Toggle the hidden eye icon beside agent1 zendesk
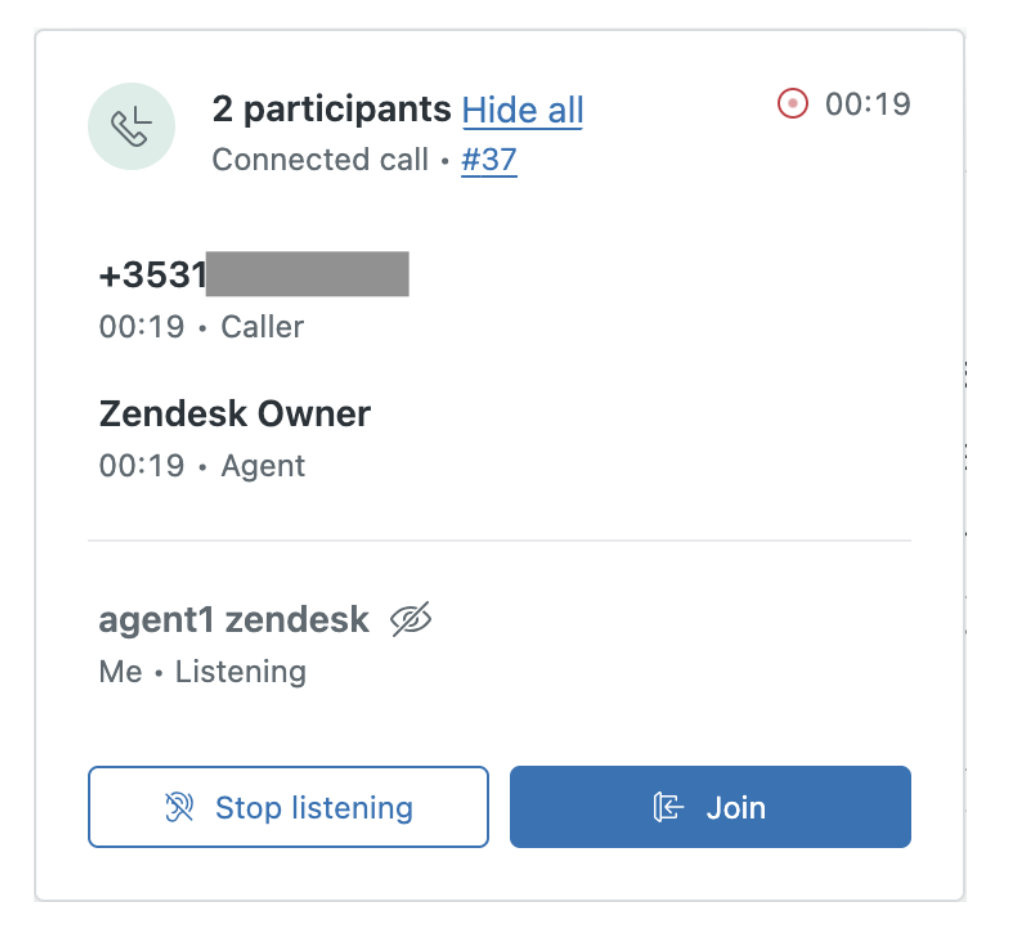Viewport: 1020px width, 928px height. [x=410, y=619]
